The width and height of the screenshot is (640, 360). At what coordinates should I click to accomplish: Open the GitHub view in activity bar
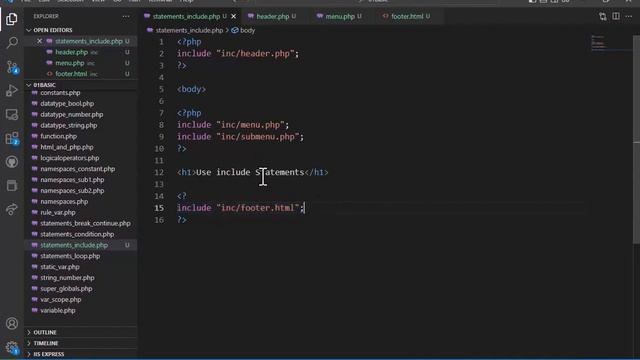tap(12, 162)
